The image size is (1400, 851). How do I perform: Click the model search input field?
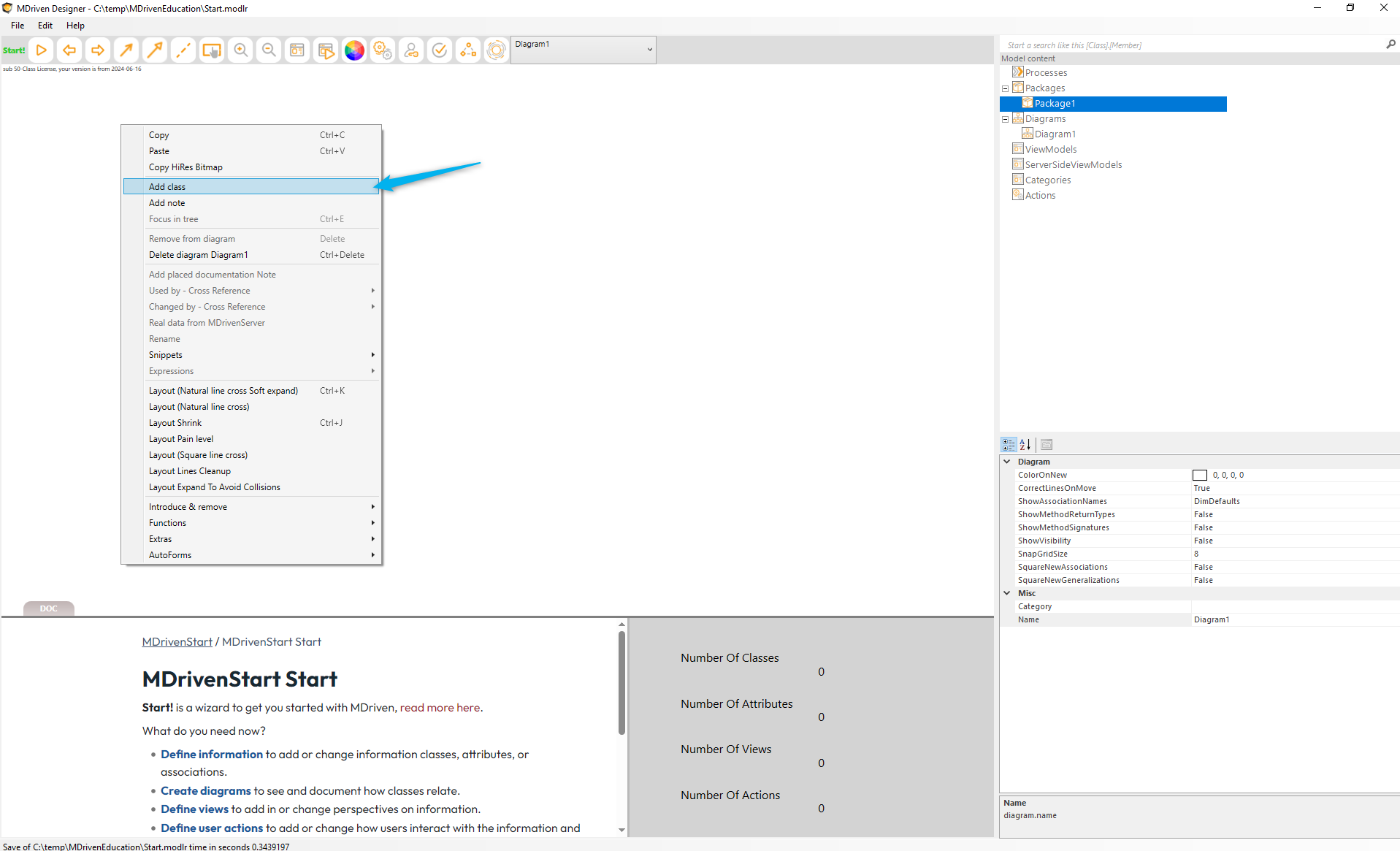point(1190,45)
